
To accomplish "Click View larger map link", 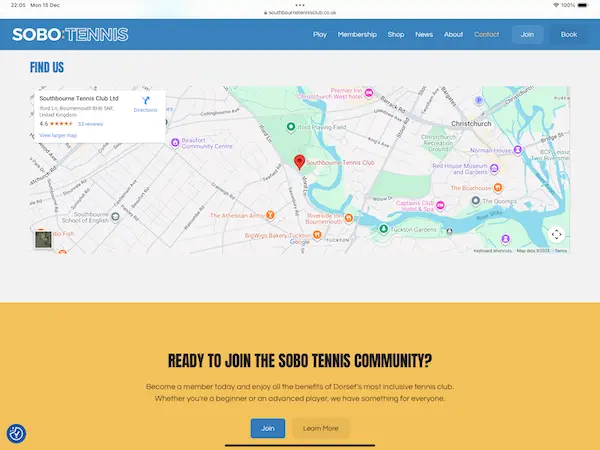I will [58, 135].
